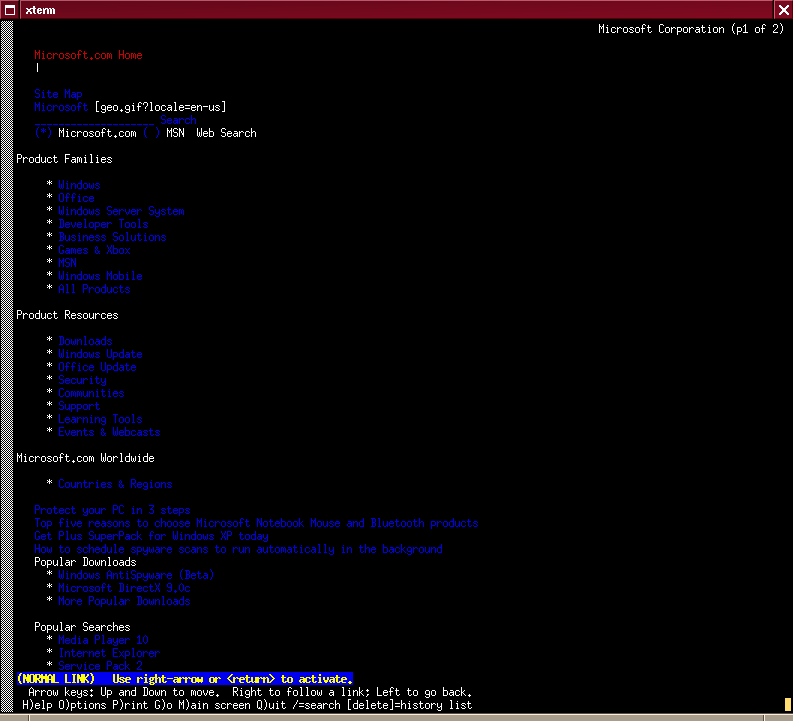This screenshot has width=793, height=721.
Task: Follow the Windows Update link
Action: point(100,354)
